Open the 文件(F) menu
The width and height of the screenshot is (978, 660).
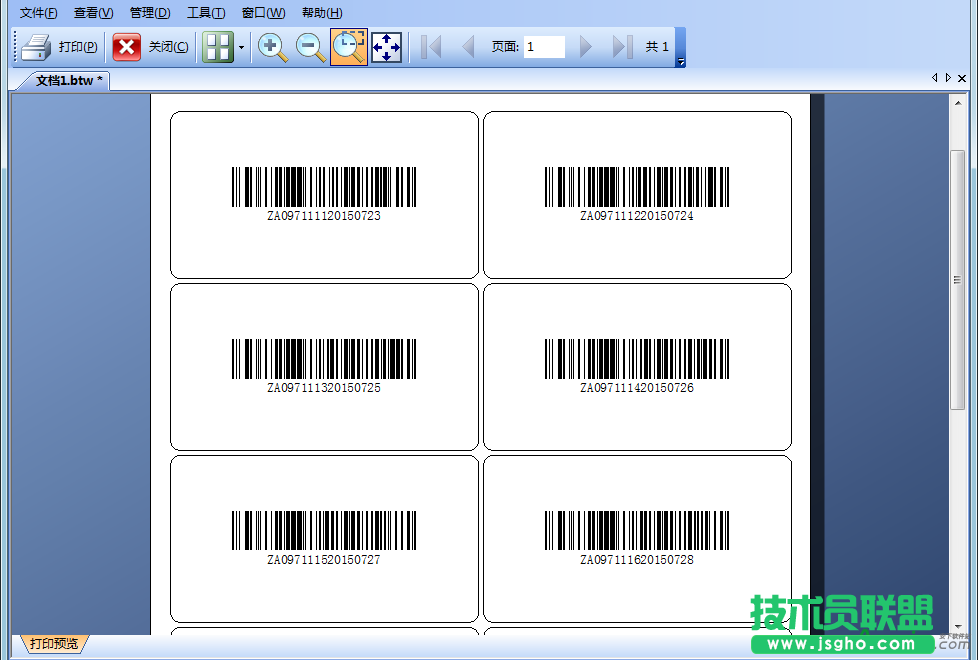[39, 13]
